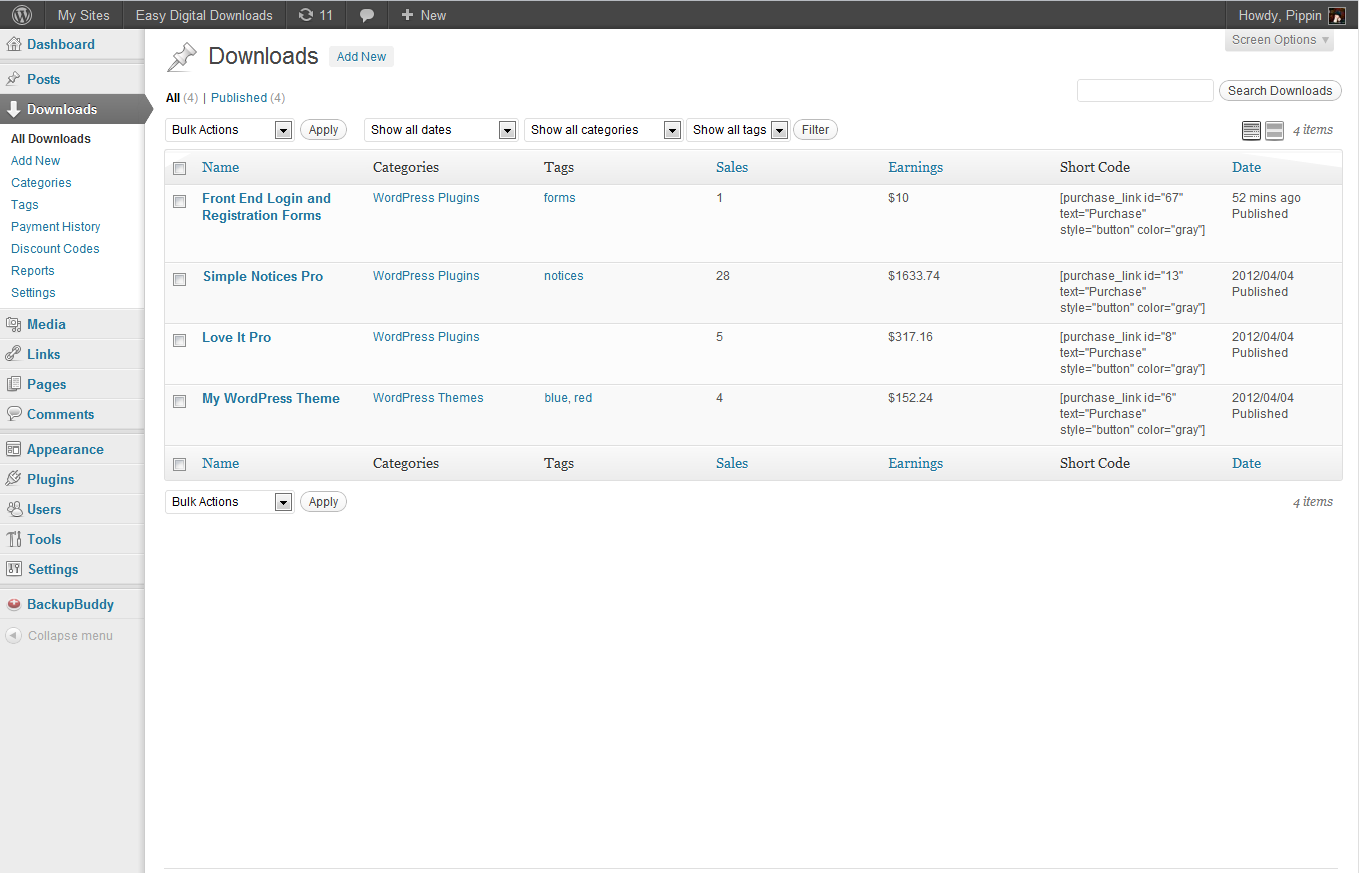Check the Simple Notices Pro checkbox
Image resolution: width=1359 pixels, height=873 pixels.
(x=179, y=279)
